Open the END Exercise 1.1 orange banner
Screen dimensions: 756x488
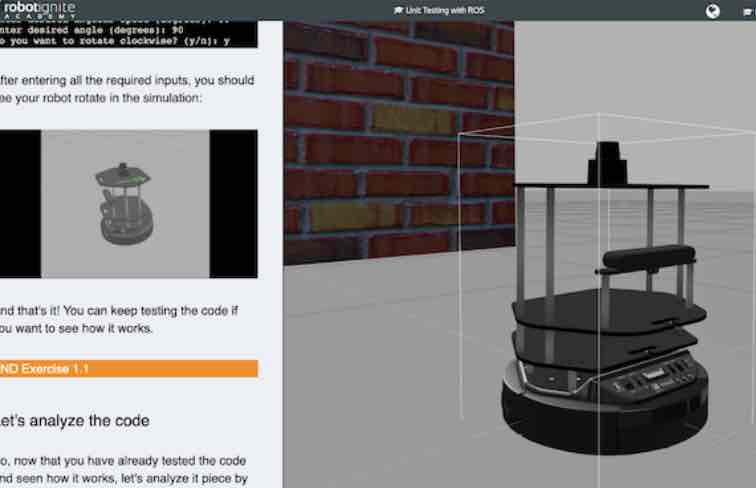[x=129, y=369]
